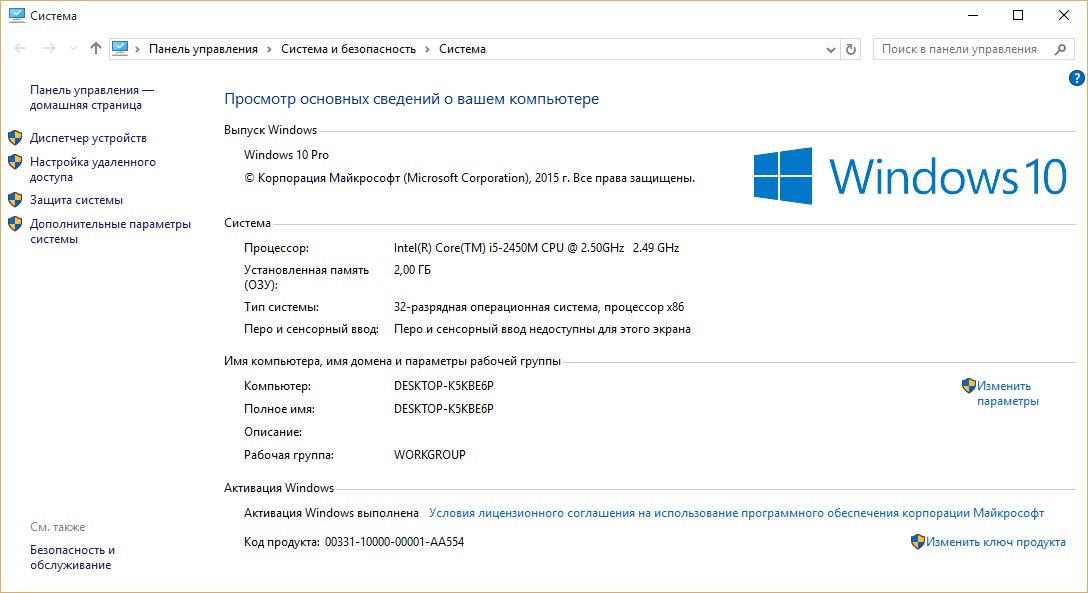Viewport: 1088px width, 593px height.
Task: Go to Система и безопасность breadcrumb
Action: pos(348,49)
